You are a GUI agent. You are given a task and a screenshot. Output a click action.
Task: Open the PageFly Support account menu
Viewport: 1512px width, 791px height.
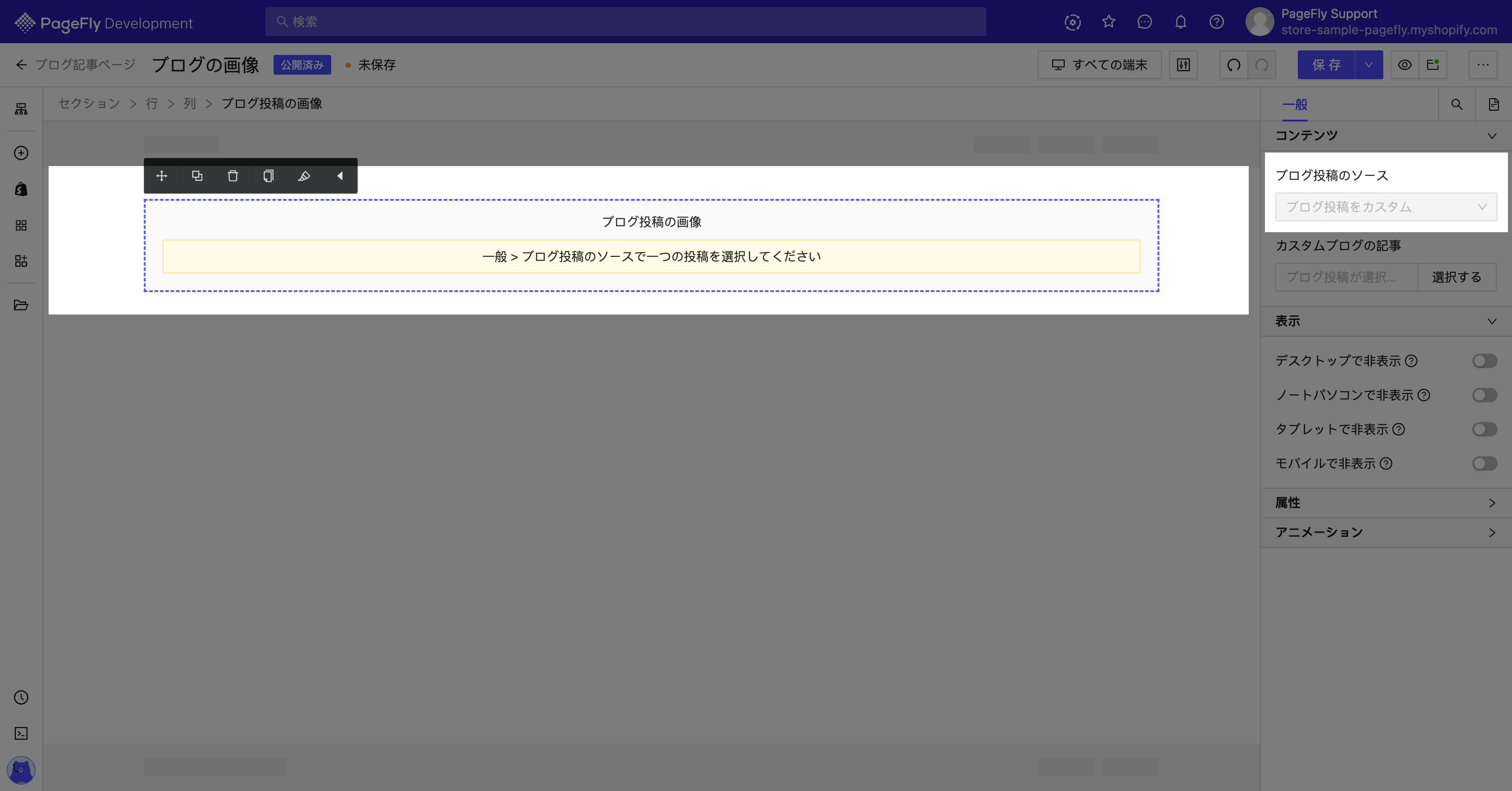pos(1371,22)
